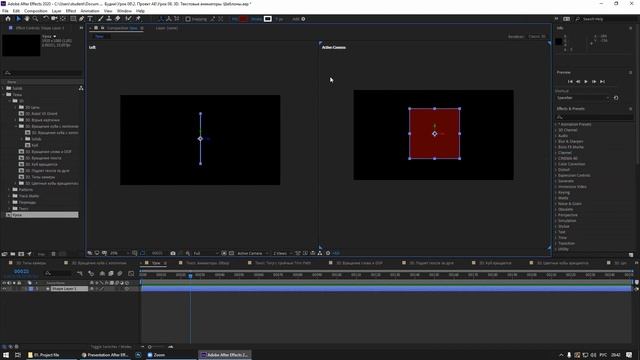The image size is (640, 360).
Task: Click the Flowchart icon in Project panel
Action: (81, 88)
